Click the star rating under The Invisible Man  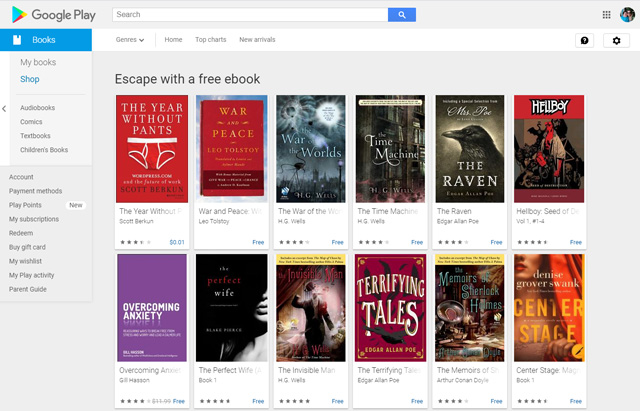point(296,401)
